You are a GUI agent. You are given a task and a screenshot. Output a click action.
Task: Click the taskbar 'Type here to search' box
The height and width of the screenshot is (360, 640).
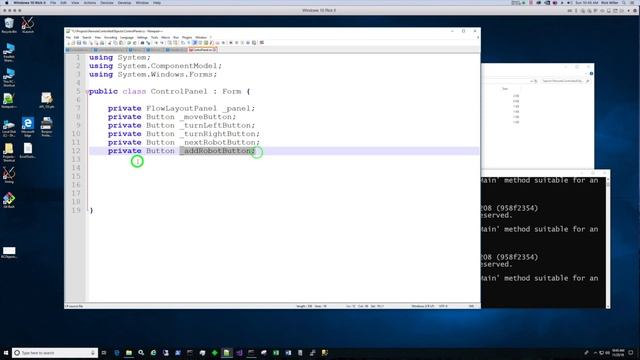[x=55, y=353]
